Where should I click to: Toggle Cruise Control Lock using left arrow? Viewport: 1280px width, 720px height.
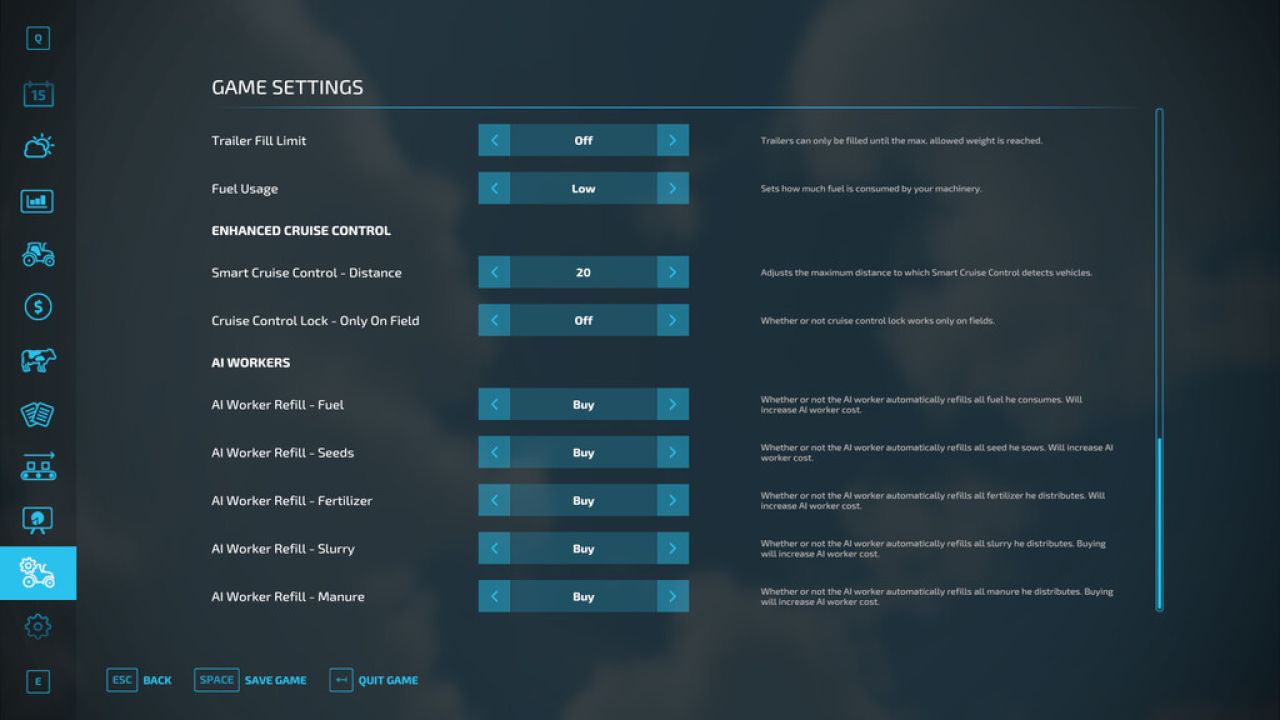point(494,321)
